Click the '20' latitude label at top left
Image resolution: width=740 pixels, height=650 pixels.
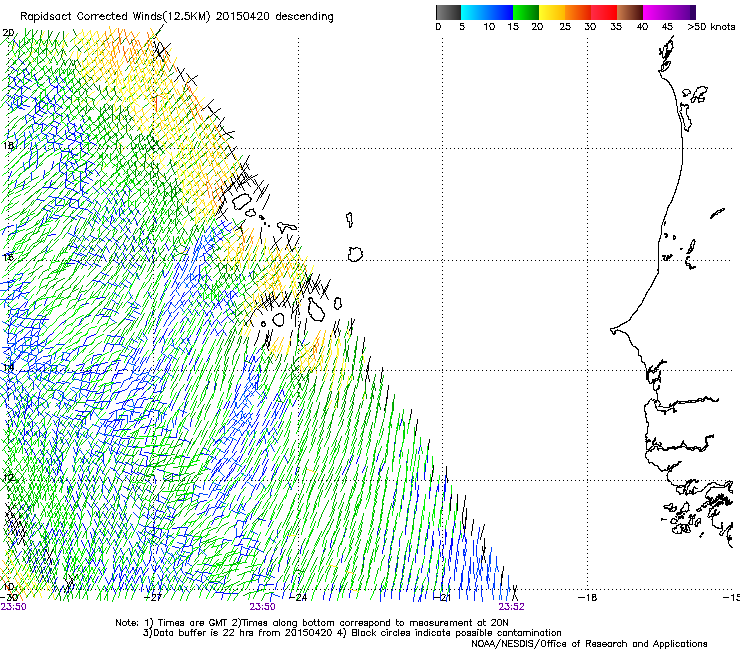click(8, 33)
